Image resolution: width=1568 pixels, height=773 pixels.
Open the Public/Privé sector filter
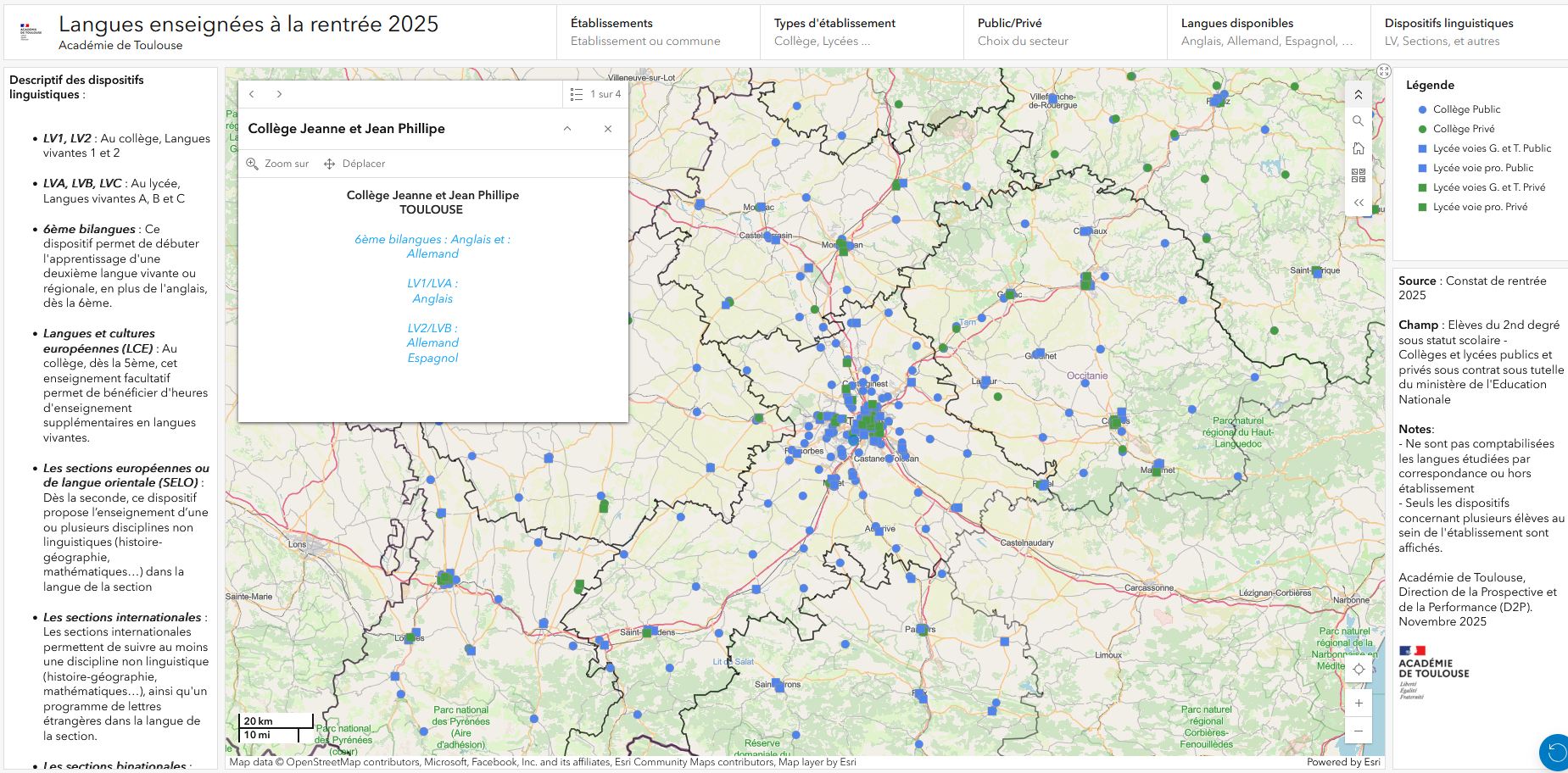[x=1065, y=32]
